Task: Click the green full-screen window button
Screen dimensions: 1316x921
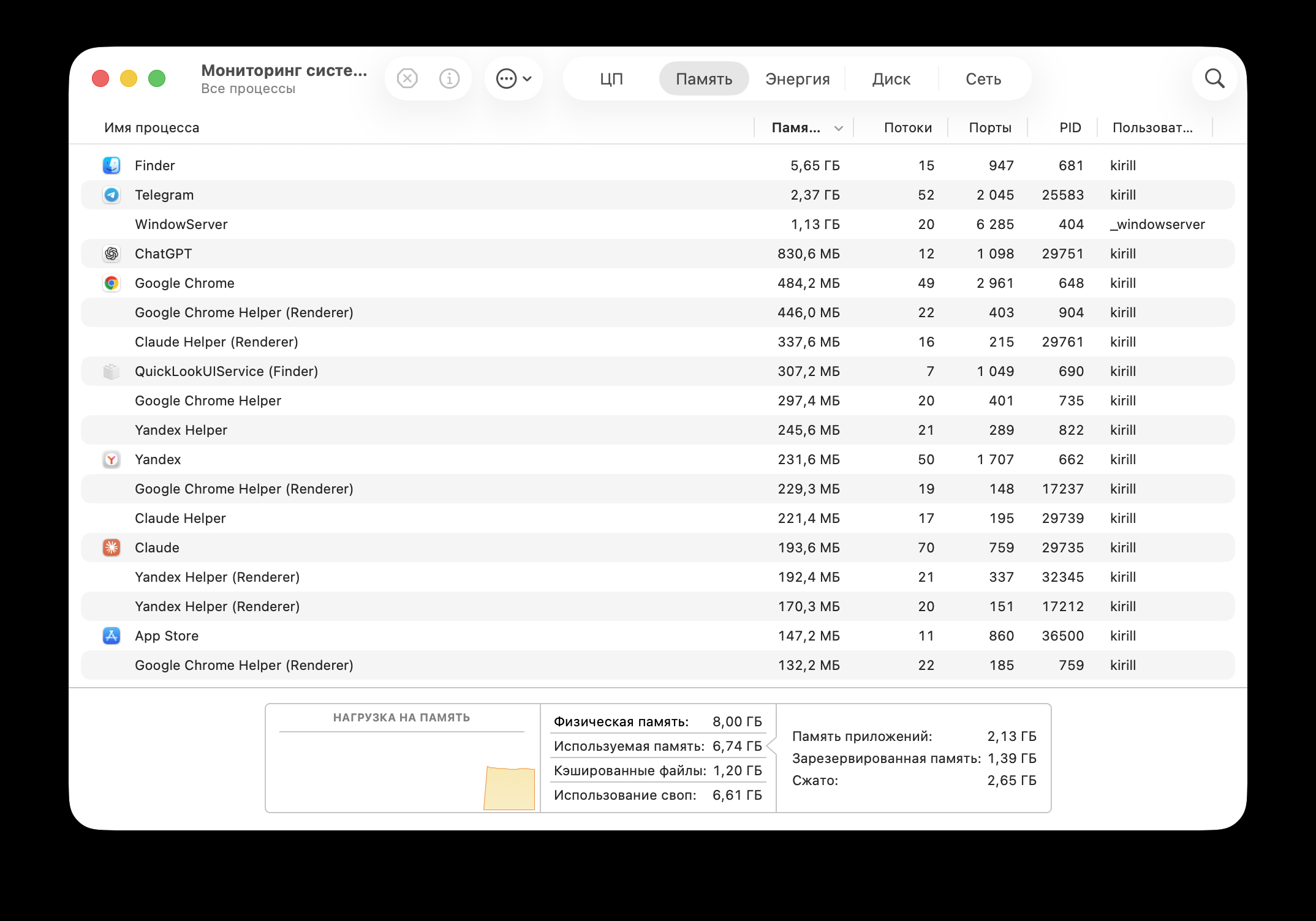Action: [157, 78]
